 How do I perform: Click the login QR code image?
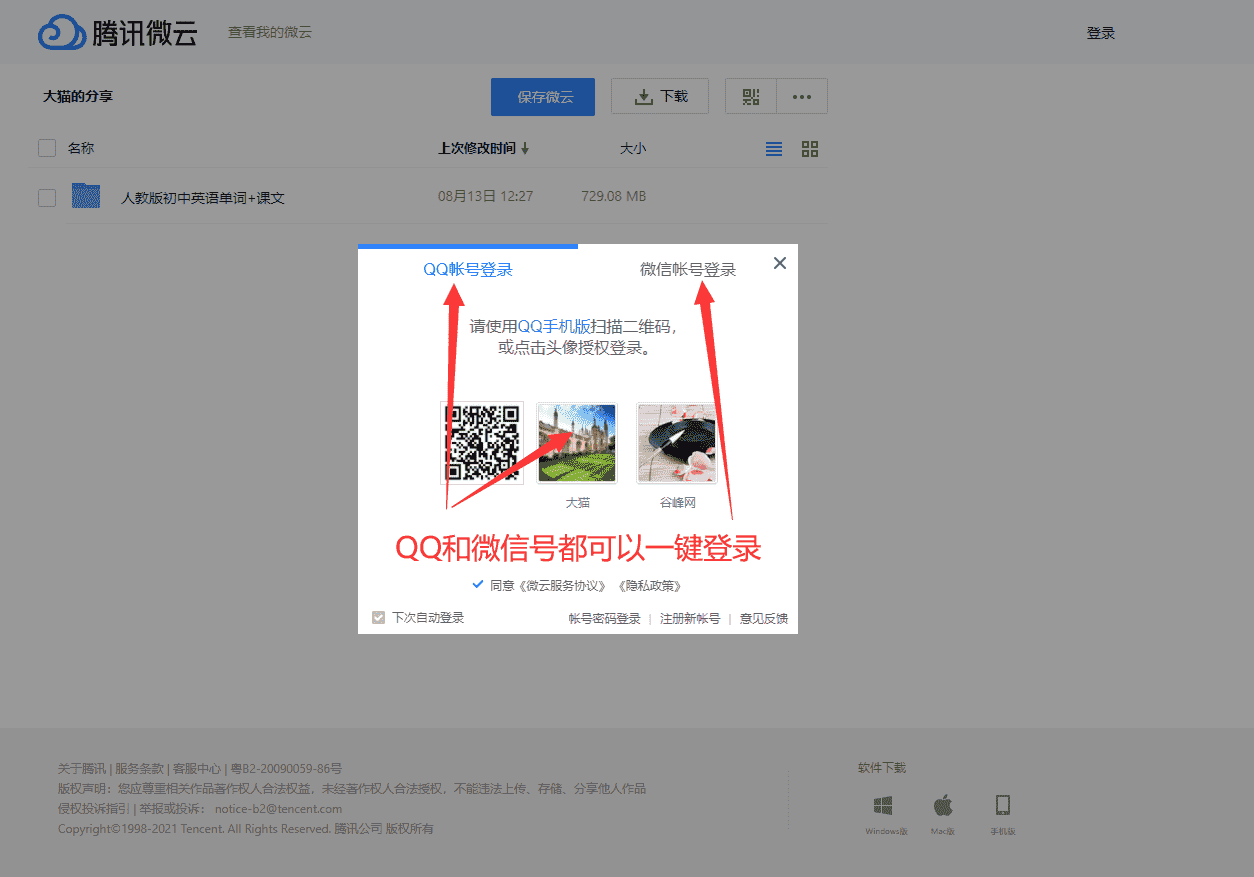click(x=482, y=443)
